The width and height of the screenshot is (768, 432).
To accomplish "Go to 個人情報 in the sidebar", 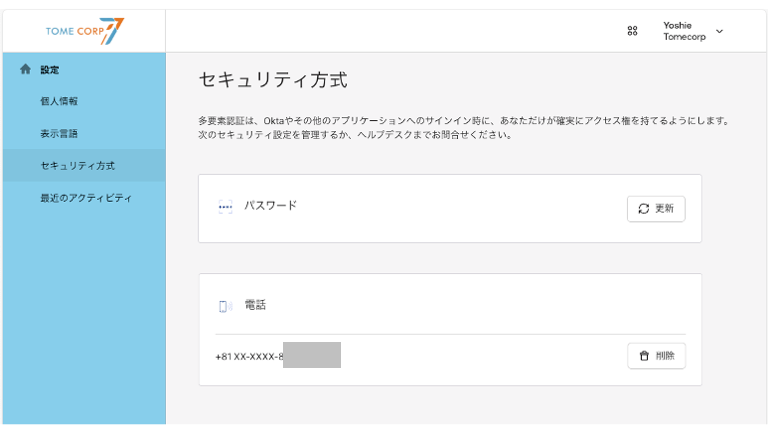I will tap(59, 101).
